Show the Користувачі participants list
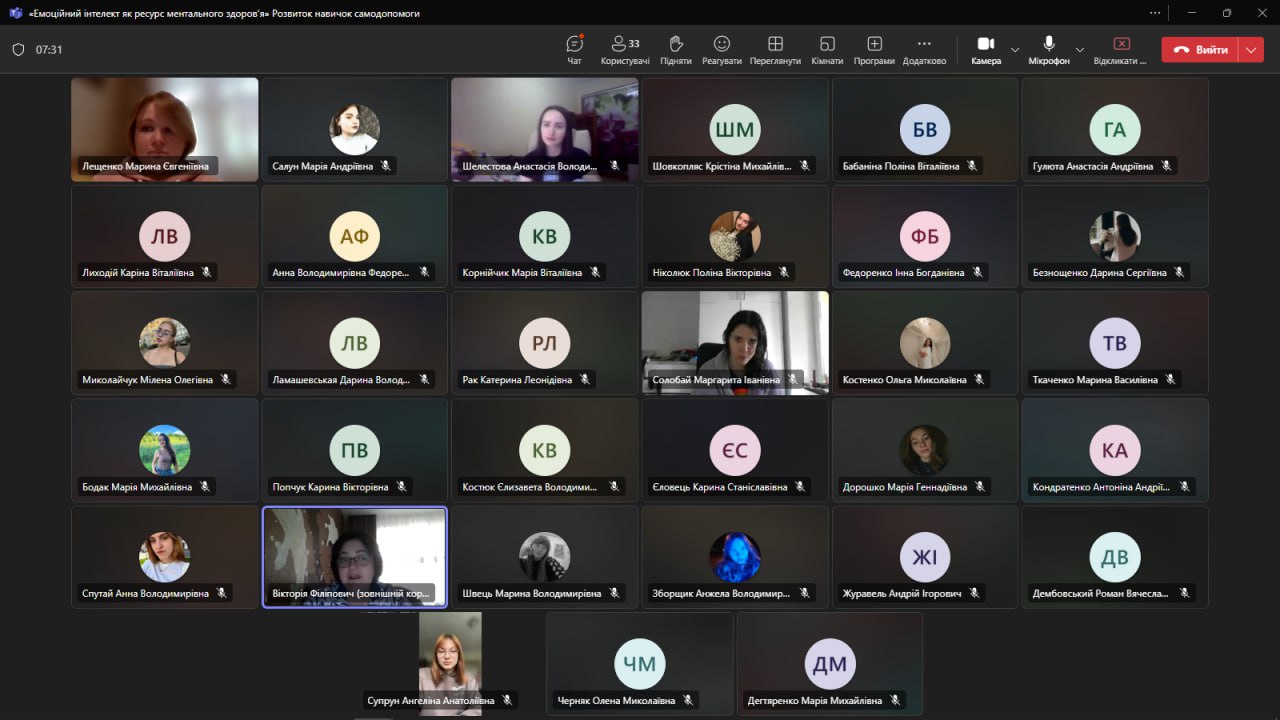 point(625,49)
